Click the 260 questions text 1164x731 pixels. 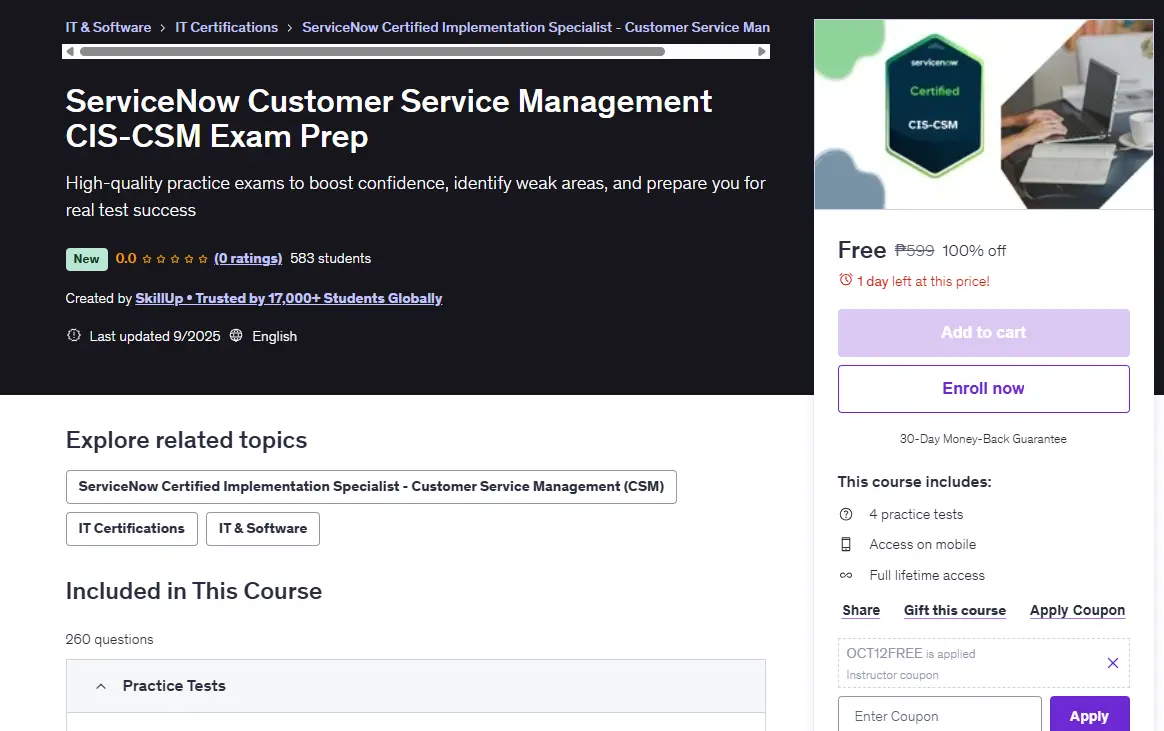(x=109, y=639)
